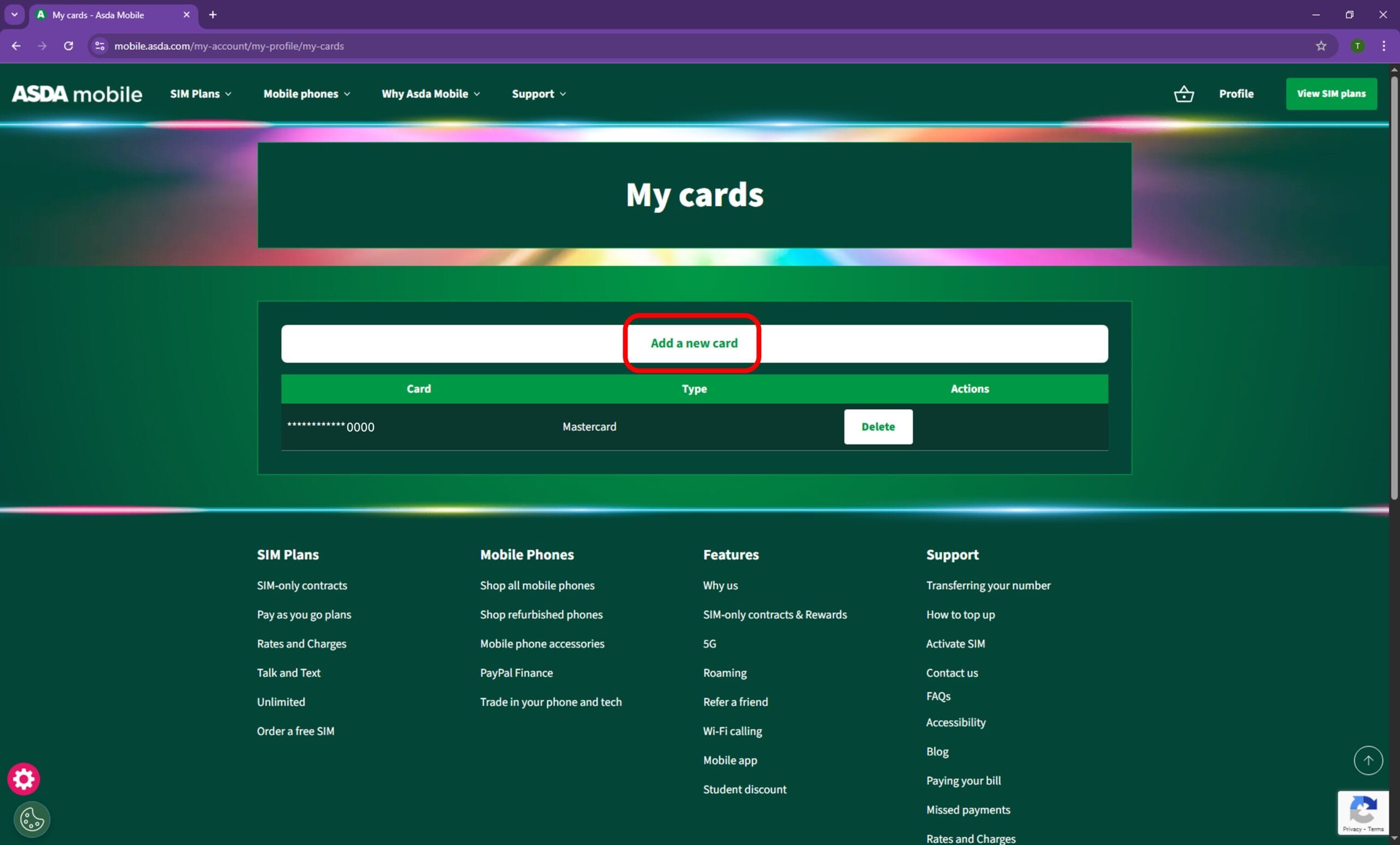Click Add a new card button
Image resolution: width=1400 pixels, height=845 pixels.
coord(695,344)
